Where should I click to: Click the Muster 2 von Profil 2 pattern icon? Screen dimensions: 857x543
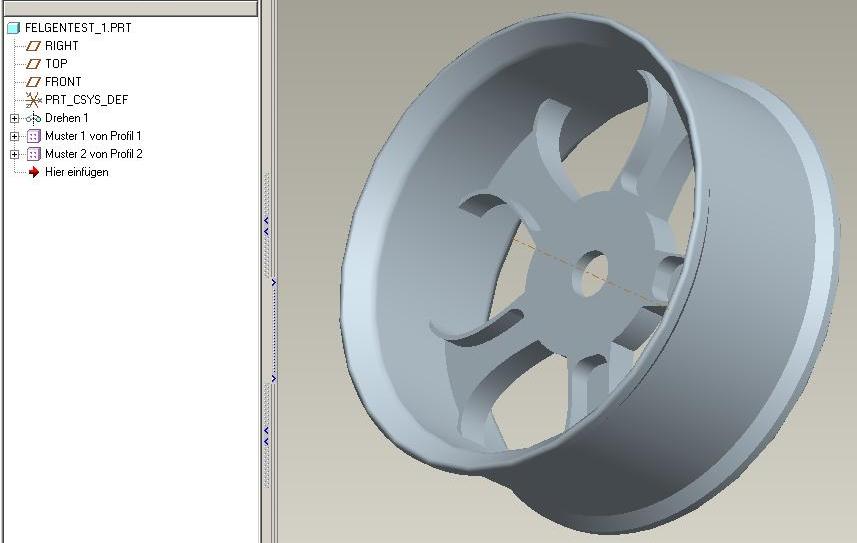[33, 154]
